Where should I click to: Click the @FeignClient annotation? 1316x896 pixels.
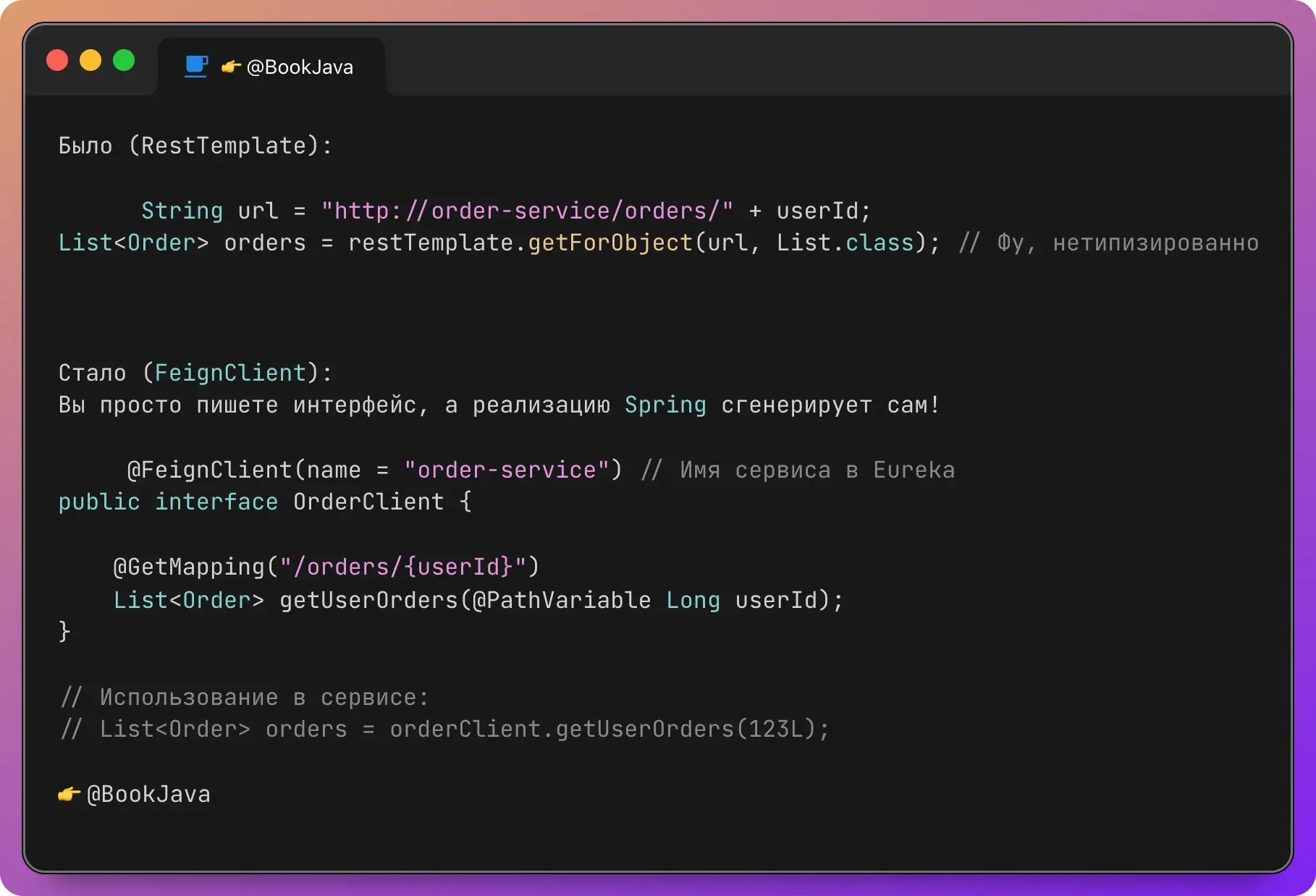209,470
